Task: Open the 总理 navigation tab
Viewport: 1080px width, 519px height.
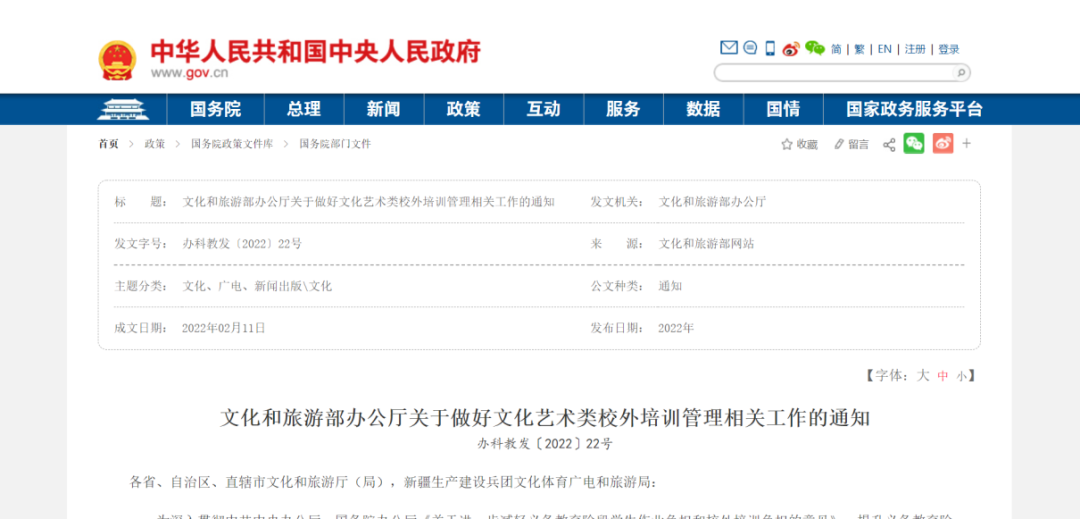Action: pos(304,109)
